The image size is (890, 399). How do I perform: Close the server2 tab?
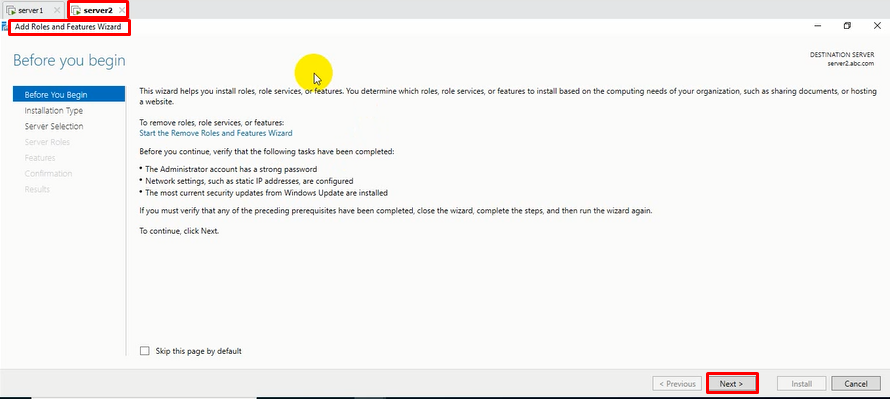click(x=121, y=10)
